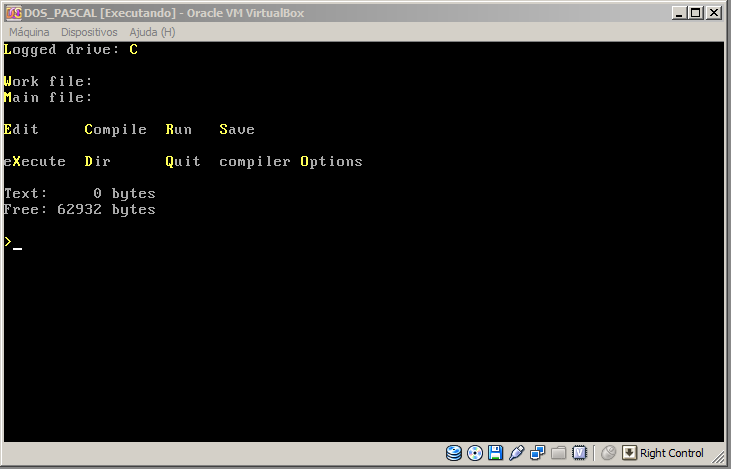
Task: Minimize the VirtualBox window
Action: 679,13
